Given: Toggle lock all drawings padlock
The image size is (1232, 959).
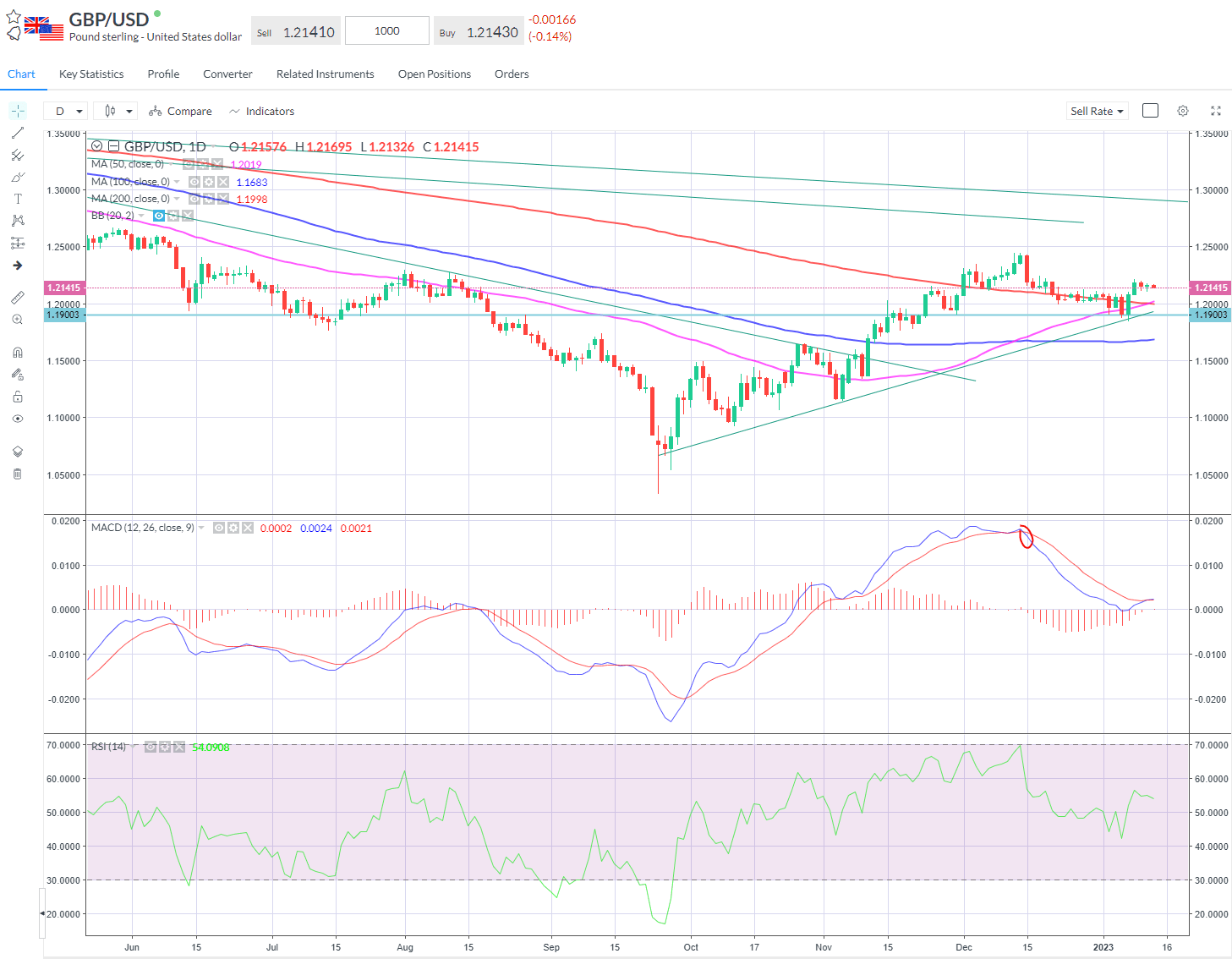Looking at the screenshot, I should coord(17,397).
